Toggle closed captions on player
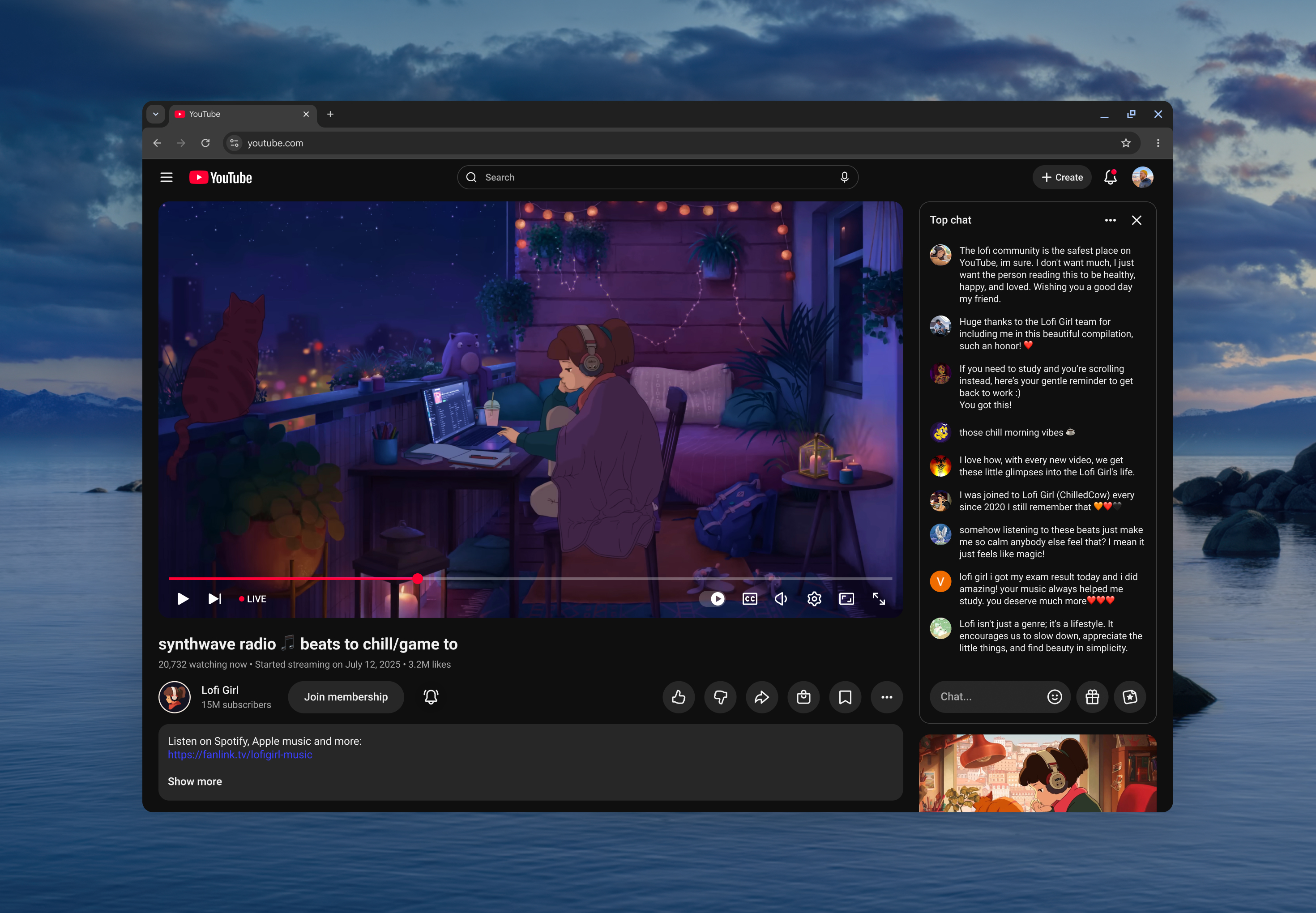 (x=750, y=598)
